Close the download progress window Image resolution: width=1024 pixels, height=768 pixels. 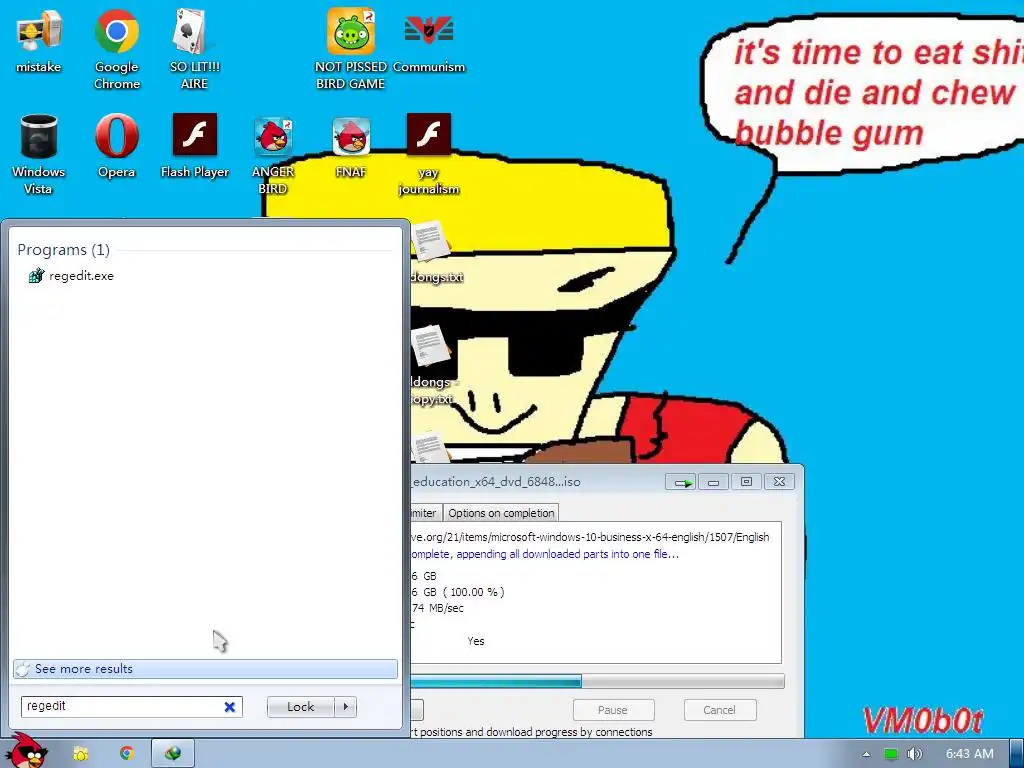(779, 482)
